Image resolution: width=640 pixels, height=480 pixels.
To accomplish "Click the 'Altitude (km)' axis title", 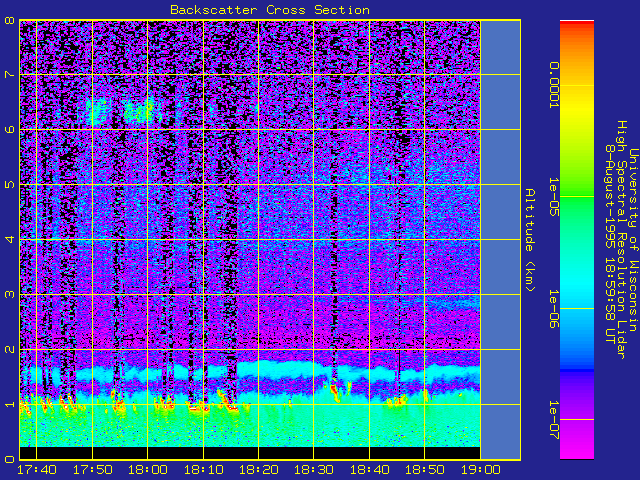I will coord(529,240).
